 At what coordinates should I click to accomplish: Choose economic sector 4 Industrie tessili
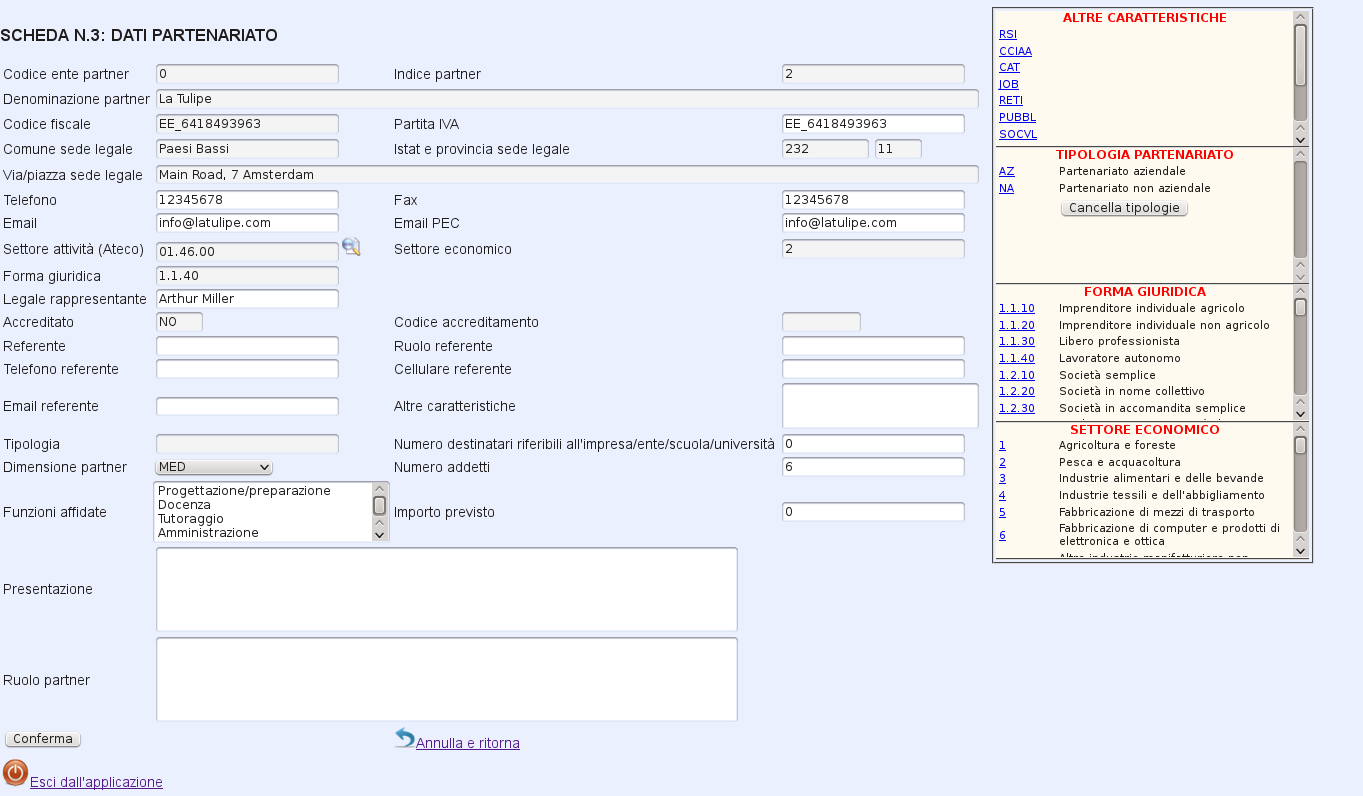pos(1002,495)
